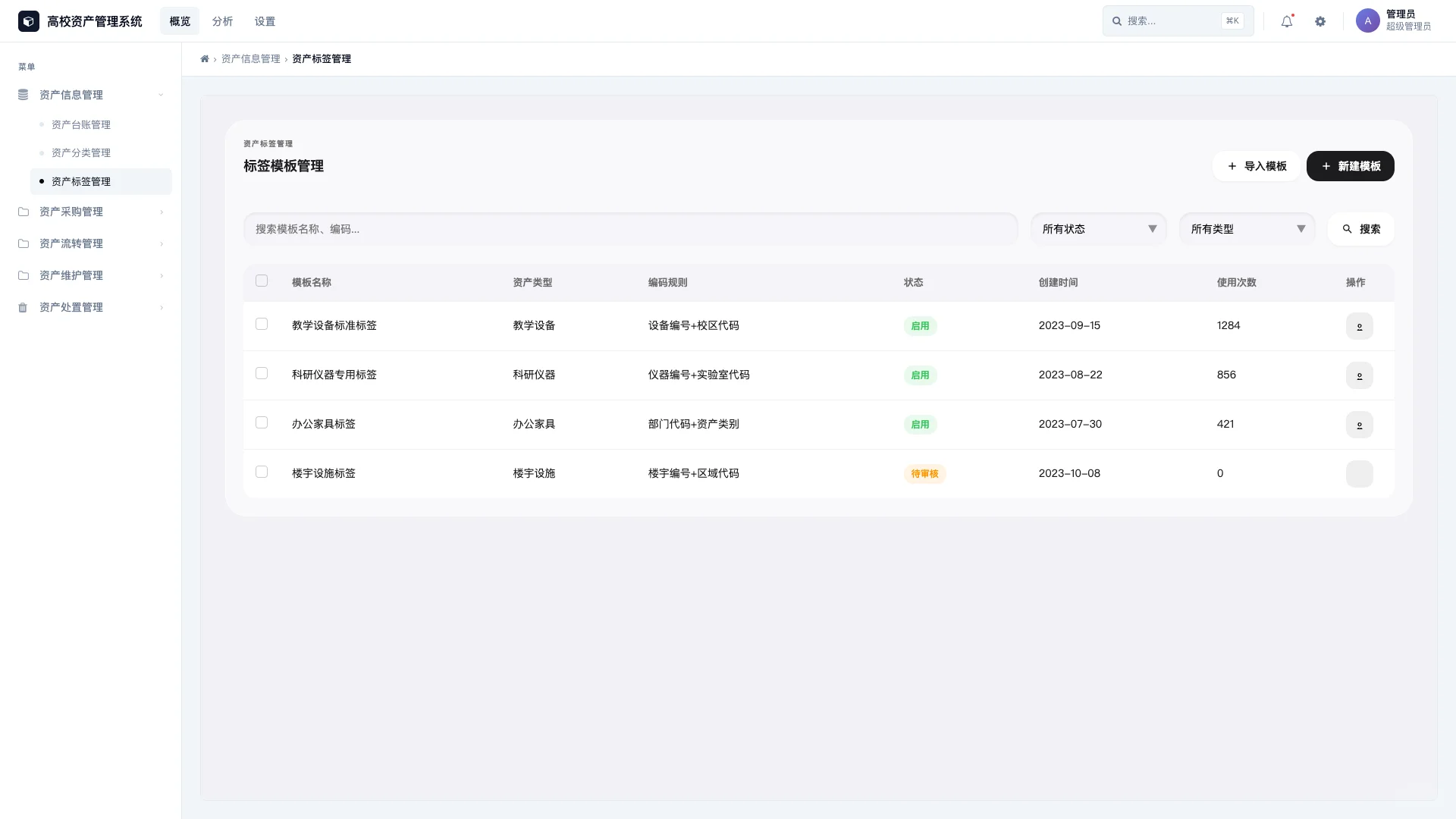Image resolution: width=1456 pixels, height=819 pixels.
Task: Click the 待审核 status badge
Action: click(924, 474)
